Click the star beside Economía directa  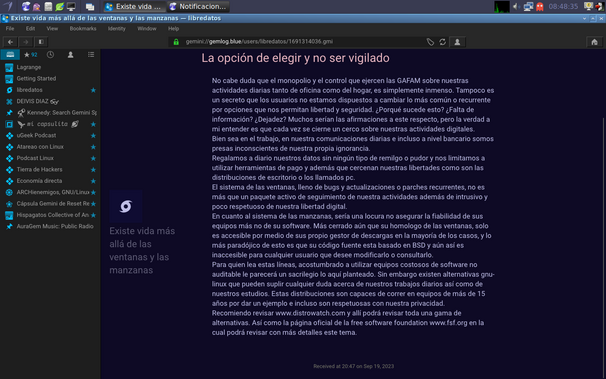[93, 181]
